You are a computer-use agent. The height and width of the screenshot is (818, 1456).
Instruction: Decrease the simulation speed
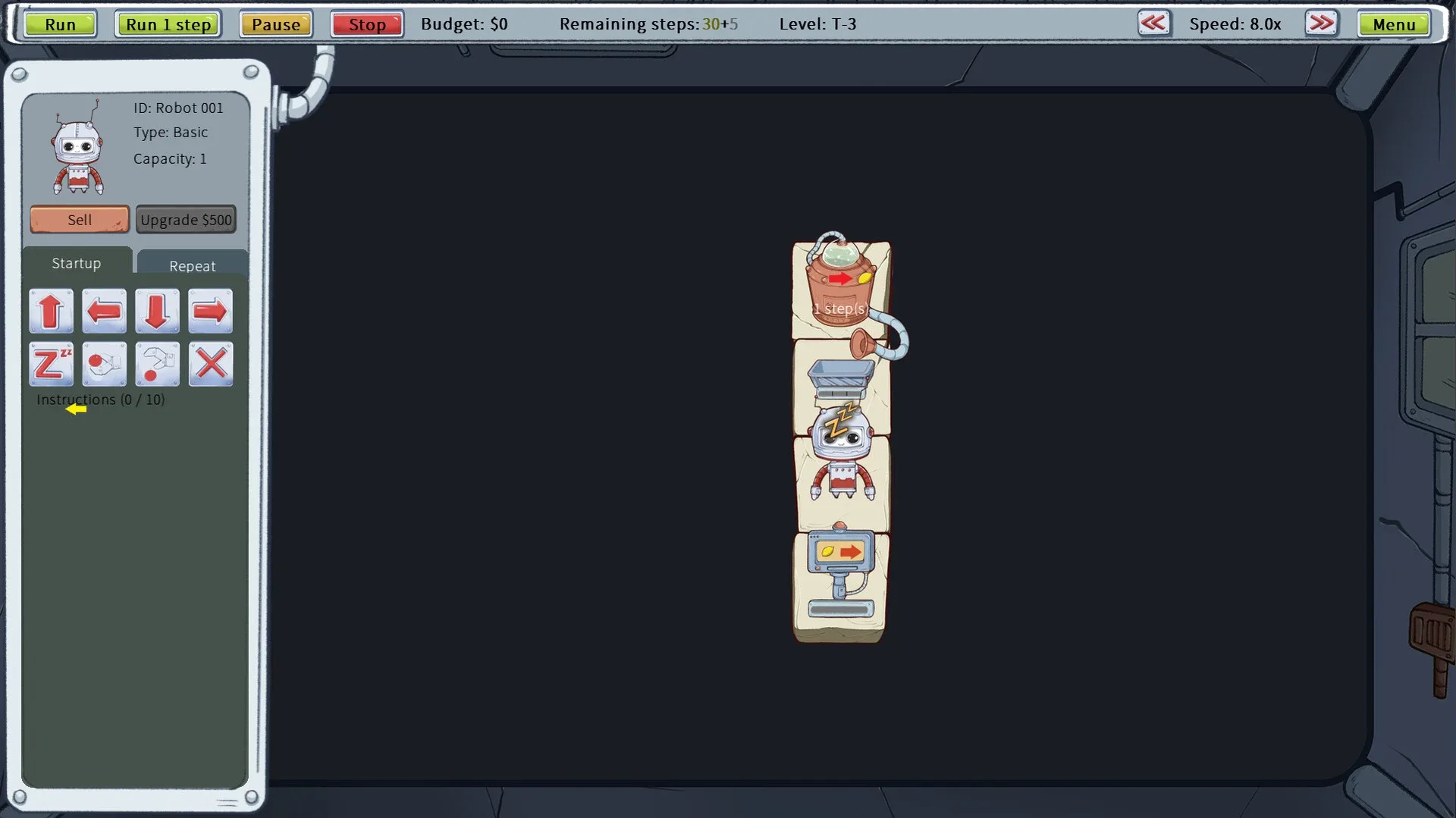click(1153, 24)
